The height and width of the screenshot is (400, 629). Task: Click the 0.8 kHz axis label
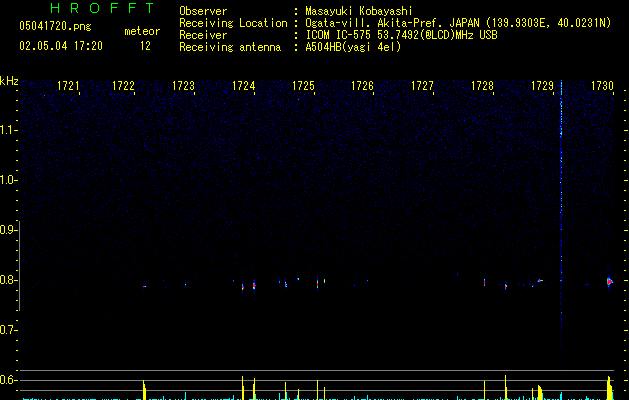pos(7,280)
